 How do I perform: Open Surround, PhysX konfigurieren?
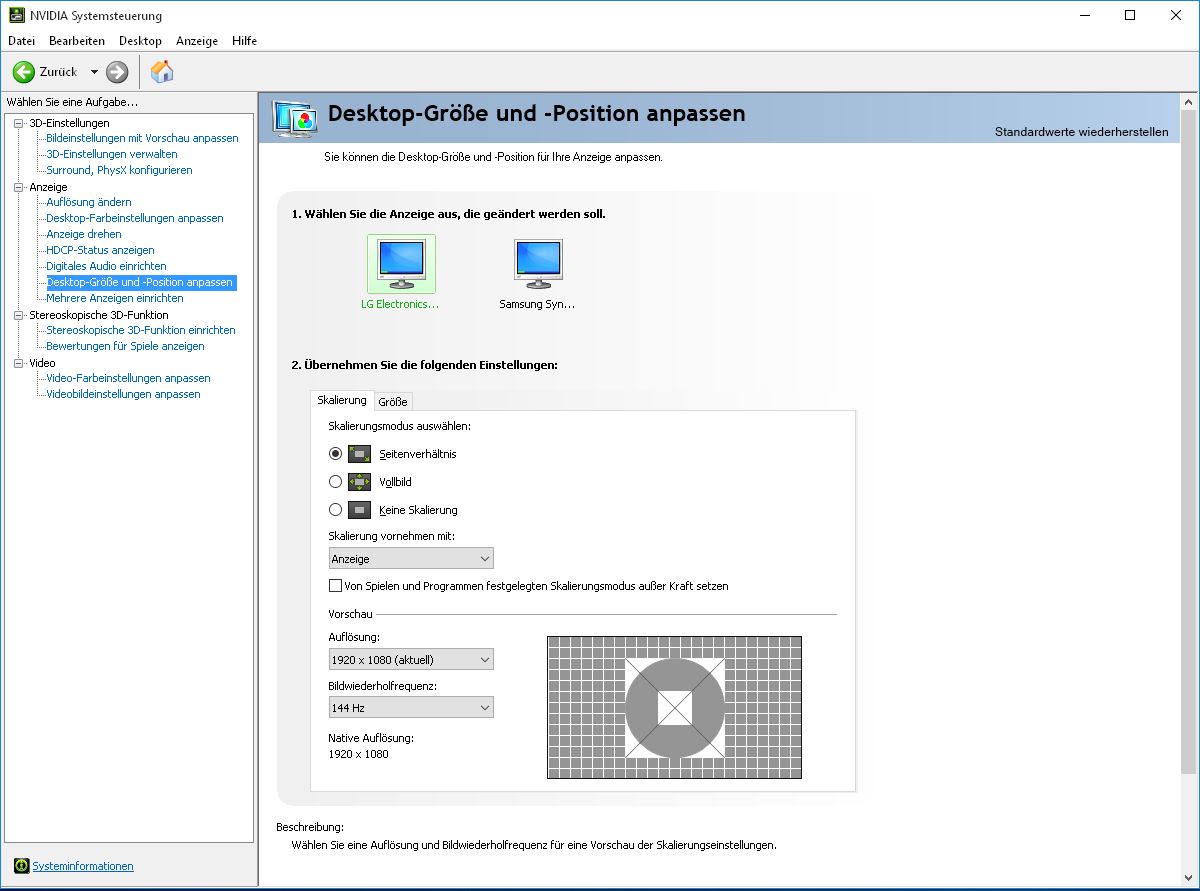pyautogui.click(x=119, y=170)
